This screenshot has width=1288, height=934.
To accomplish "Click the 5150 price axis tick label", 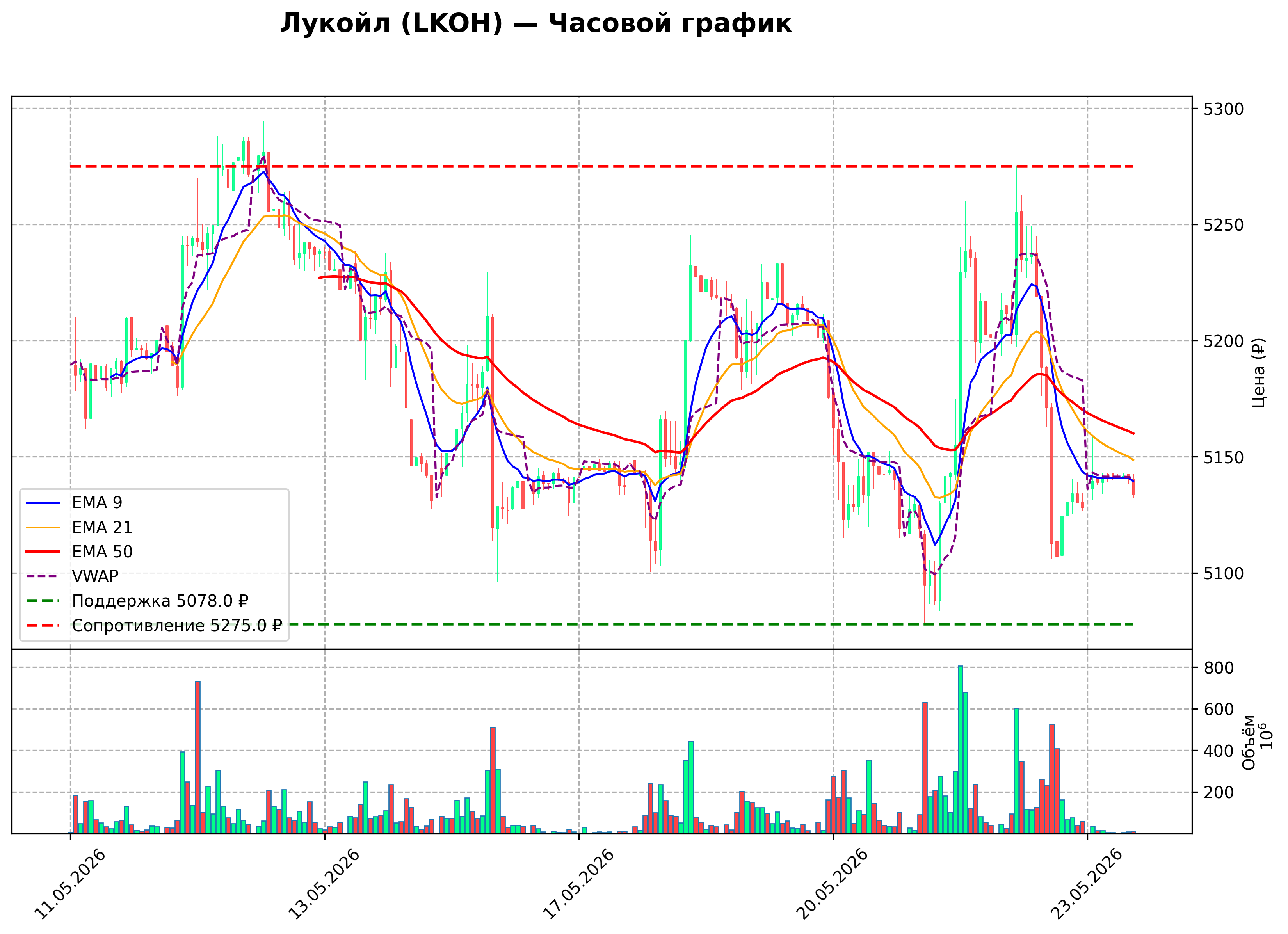I will [1224, 457].
